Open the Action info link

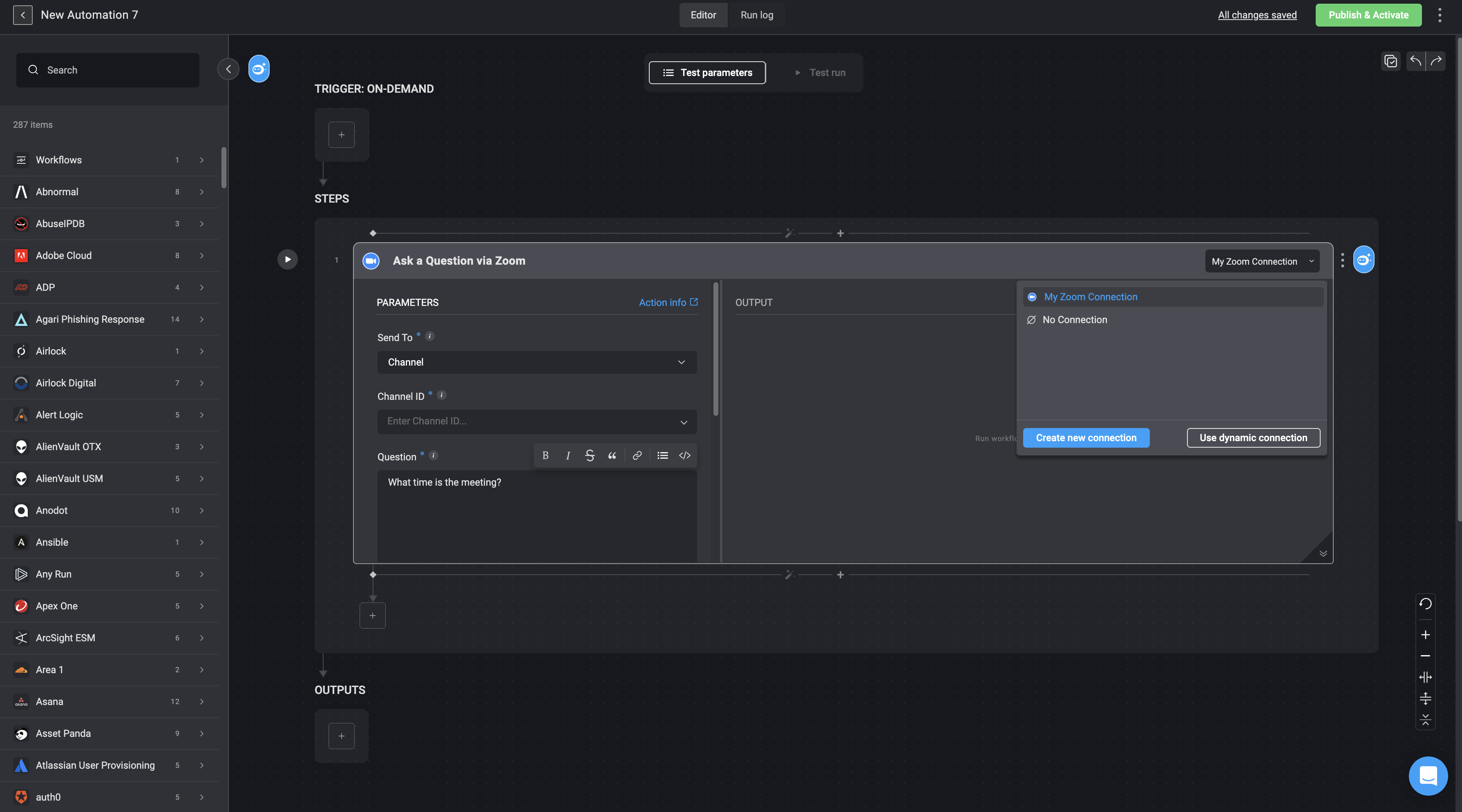coord(668,302)
